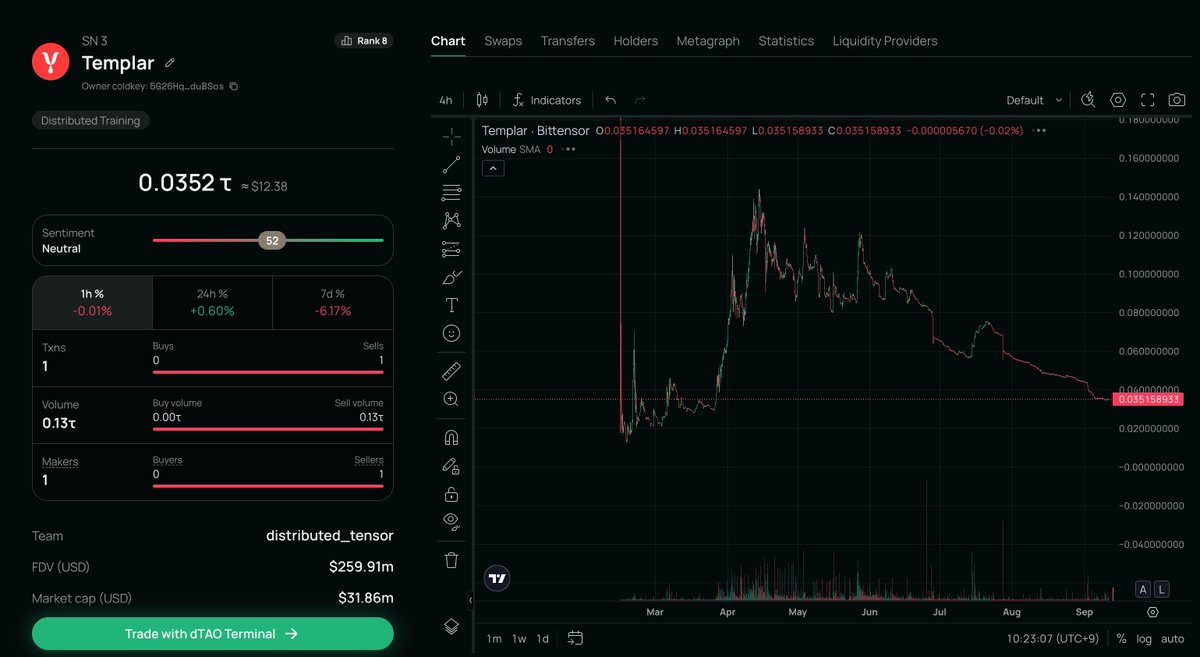
Task: Toggle magnet mode
Action: pos(451,437)
